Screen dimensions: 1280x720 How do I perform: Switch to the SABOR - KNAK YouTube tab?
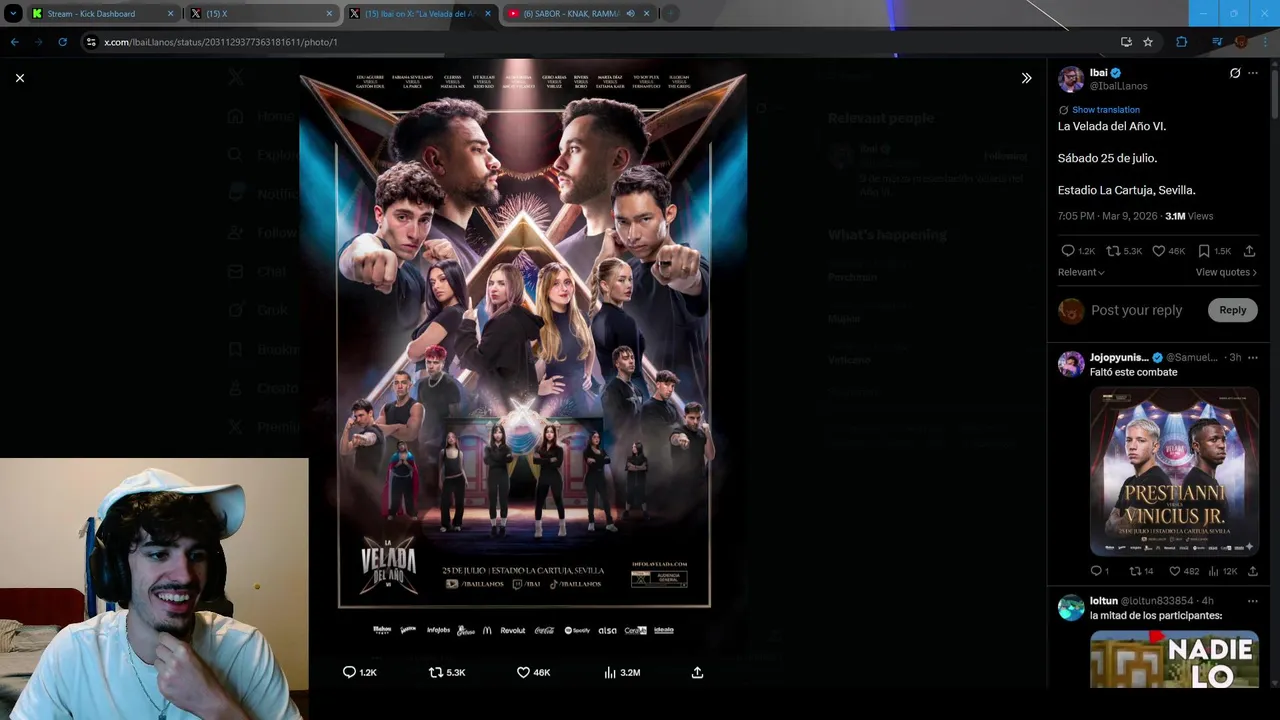[570, 14]
